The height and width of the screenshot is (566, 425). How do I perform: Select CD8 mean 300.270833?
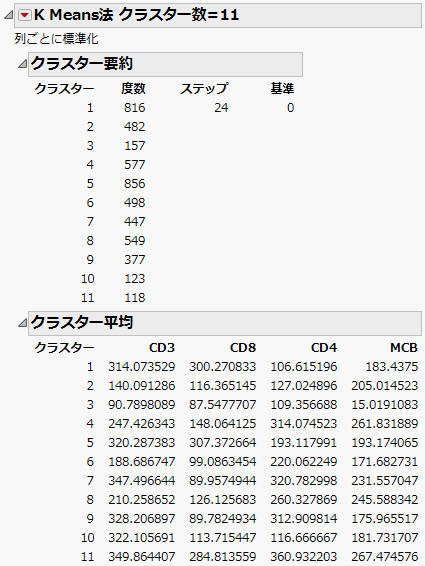[x=223, y=367]
